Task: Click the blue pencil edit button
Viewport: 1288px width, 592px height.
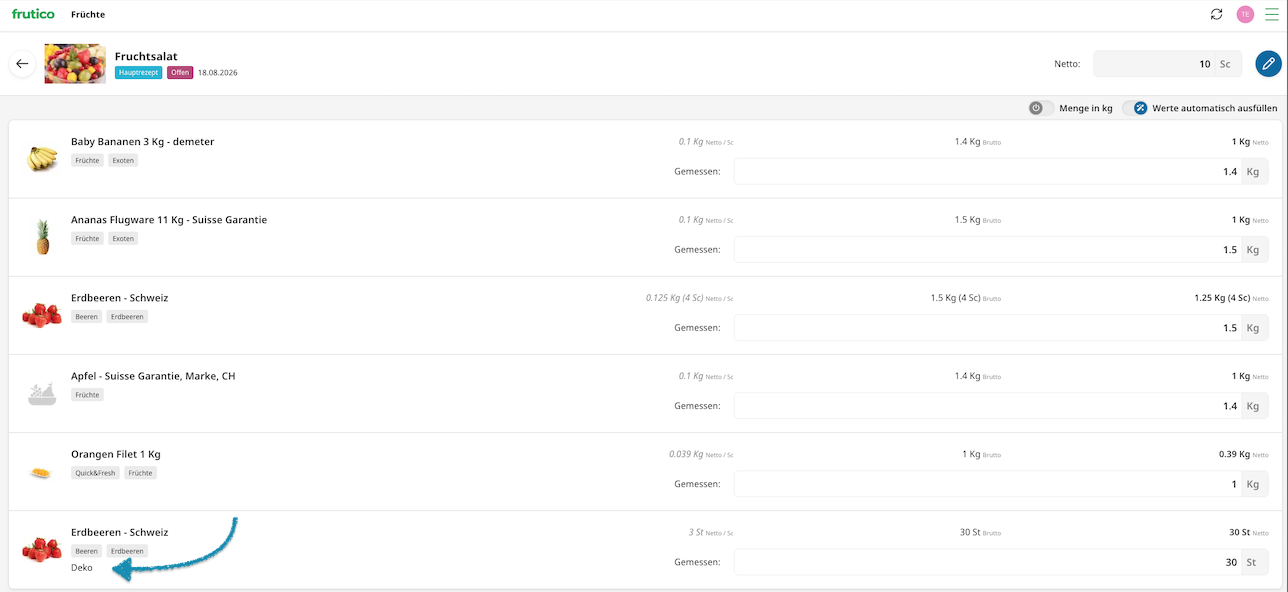Action: pyautogui.click(x=1268, y=64)
